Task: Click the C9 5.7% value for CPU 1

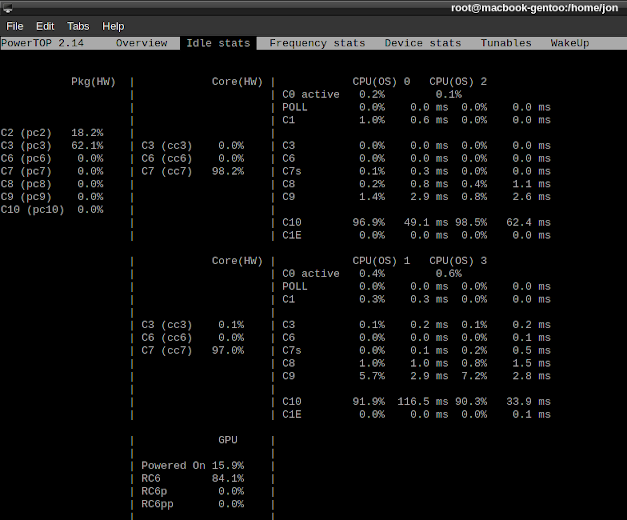Action: point(372,376)
